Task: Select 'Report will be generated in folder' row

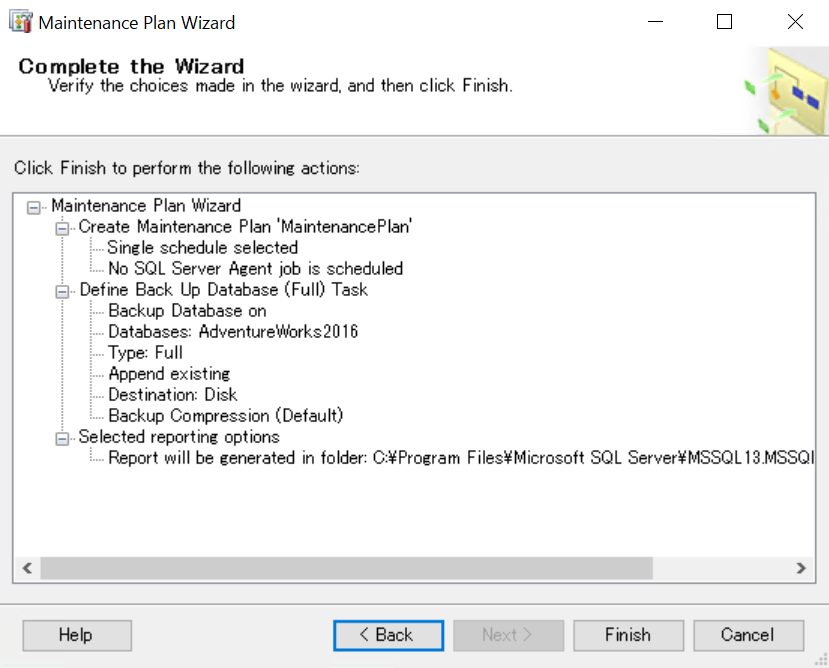Action: 460,457
